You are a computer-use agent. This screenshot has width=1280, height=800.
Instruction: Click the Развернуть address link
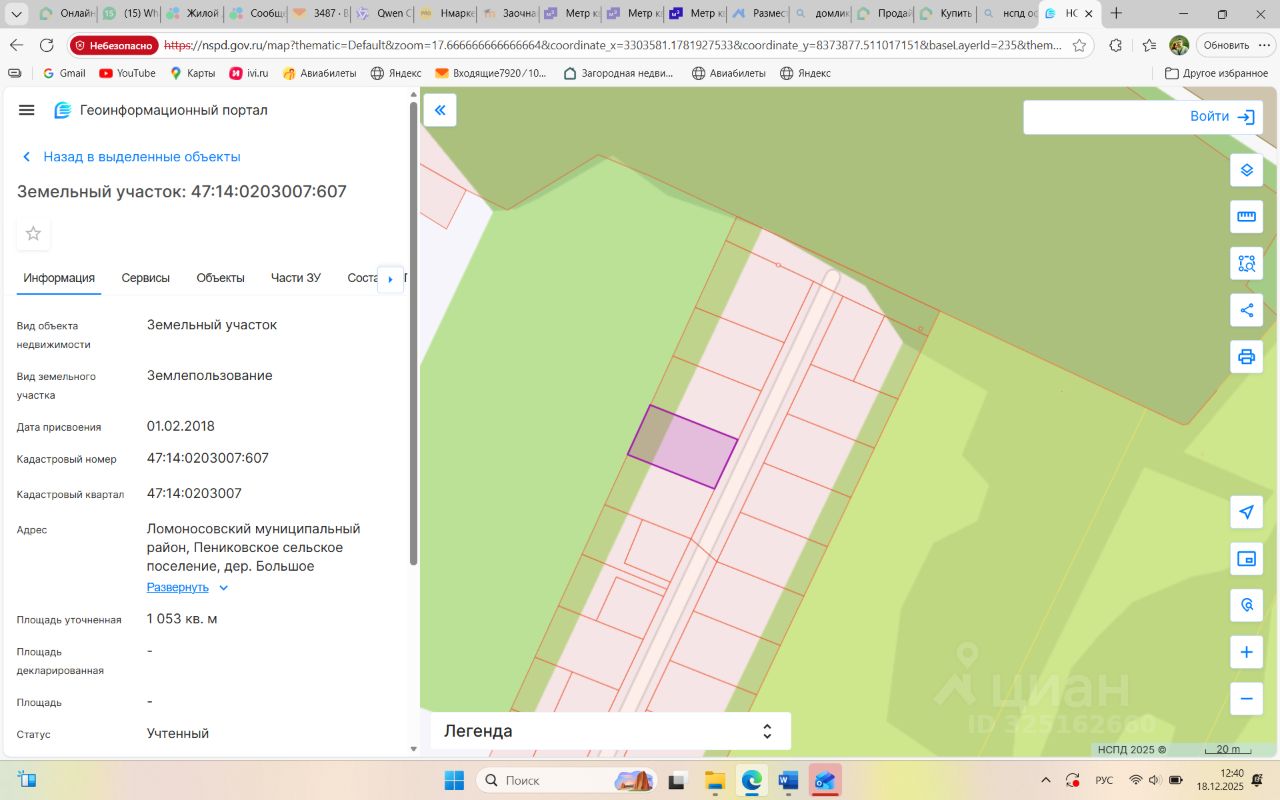point(178,588)
